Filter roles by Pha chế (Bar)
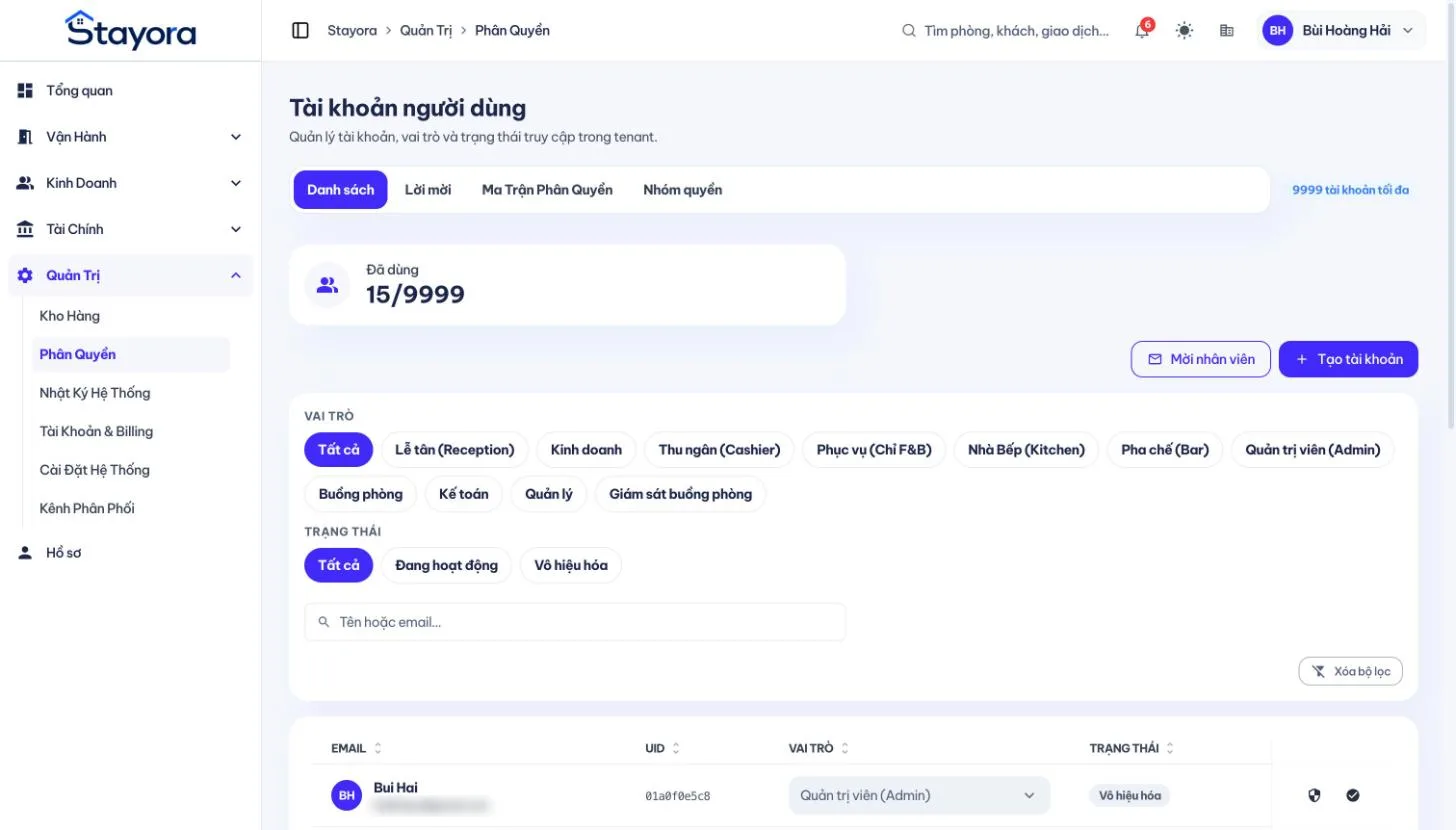This screenshot has width=1456, height=830. tap(1165, 450)
